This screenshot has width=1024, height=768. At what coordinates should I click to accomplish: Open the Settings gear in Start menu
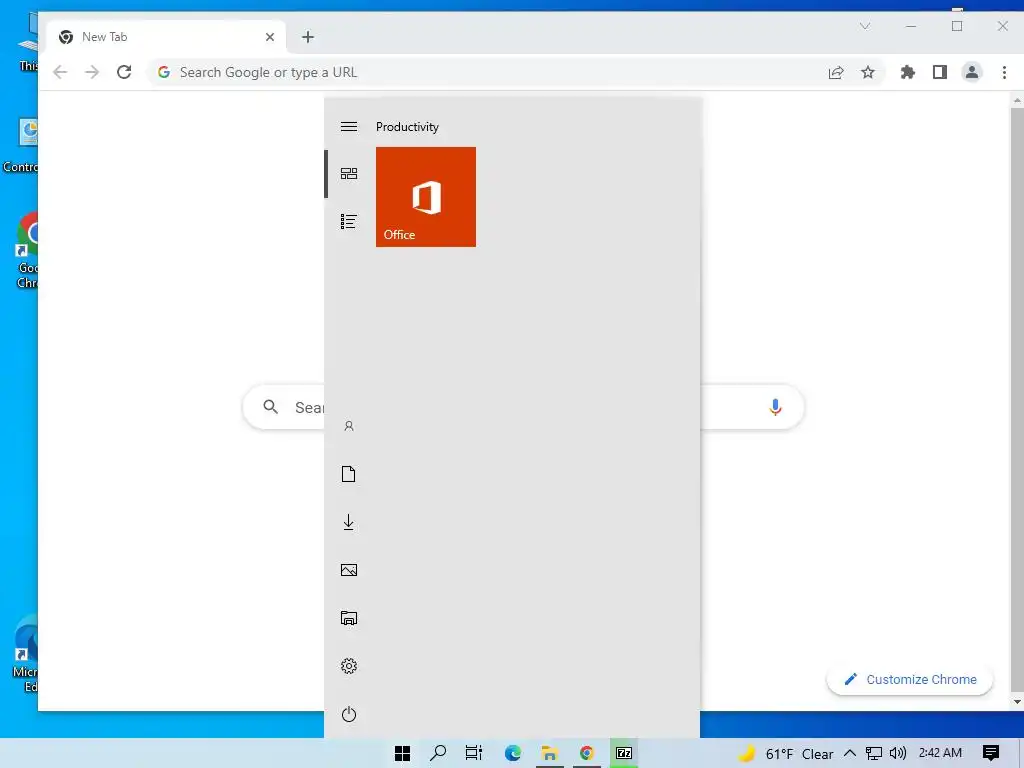pos(349,666)
